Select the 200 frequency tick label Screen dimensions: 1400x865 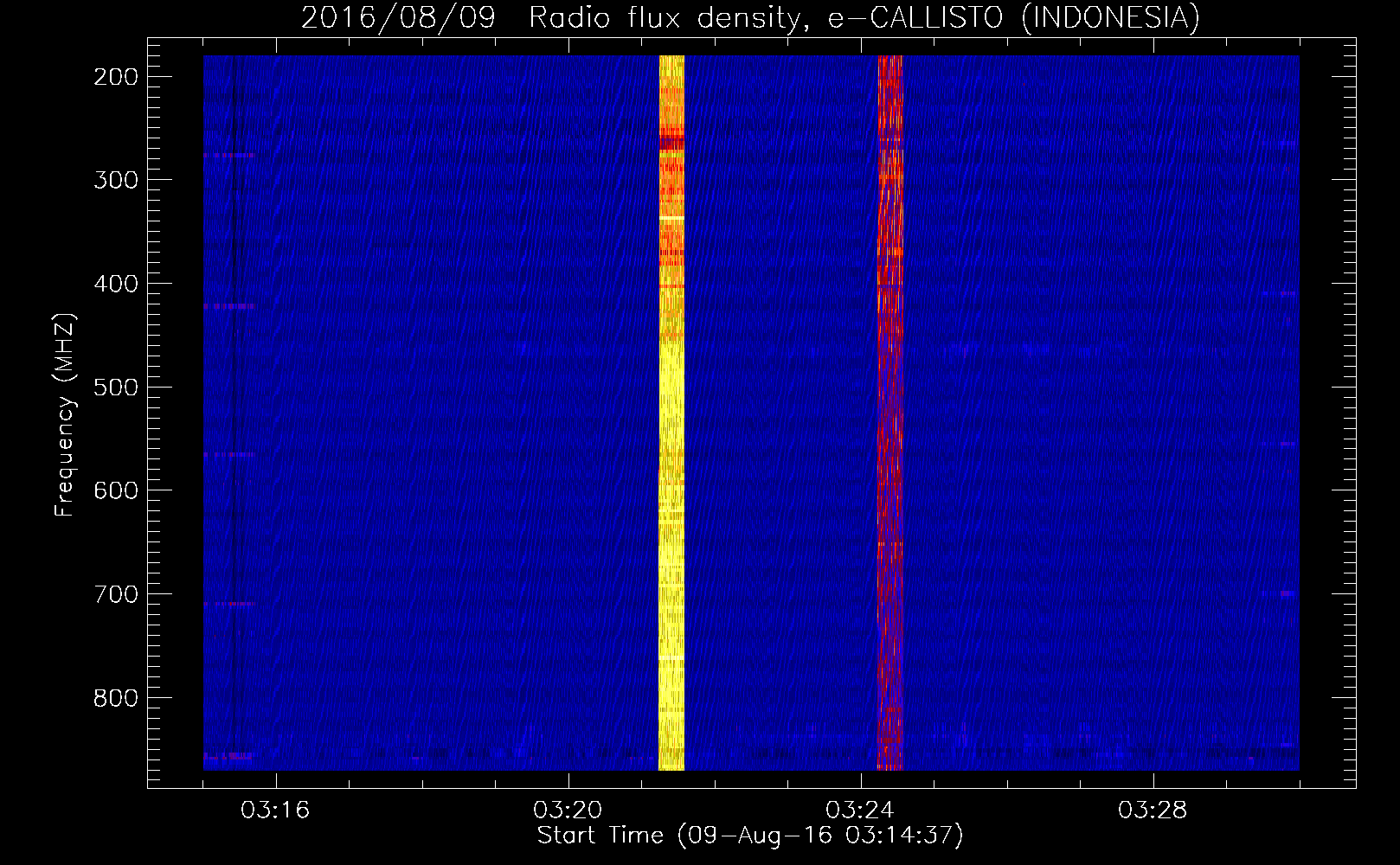tap(116, 77)
